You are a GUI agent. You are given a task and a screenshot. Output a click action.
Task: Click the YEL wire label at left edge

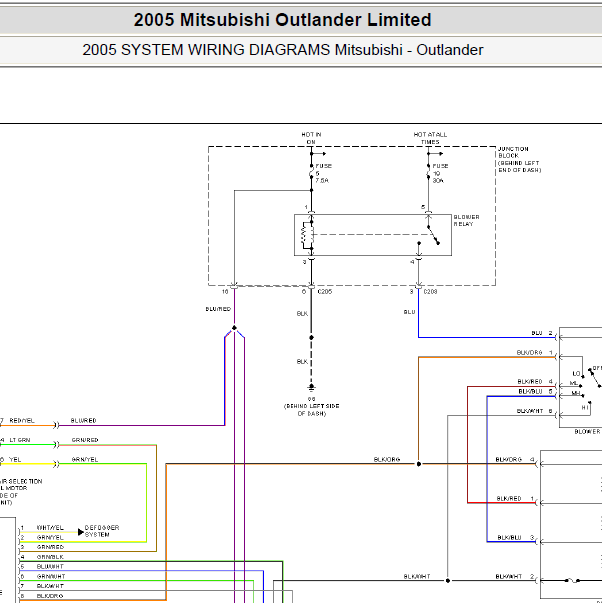pos(15,459)
